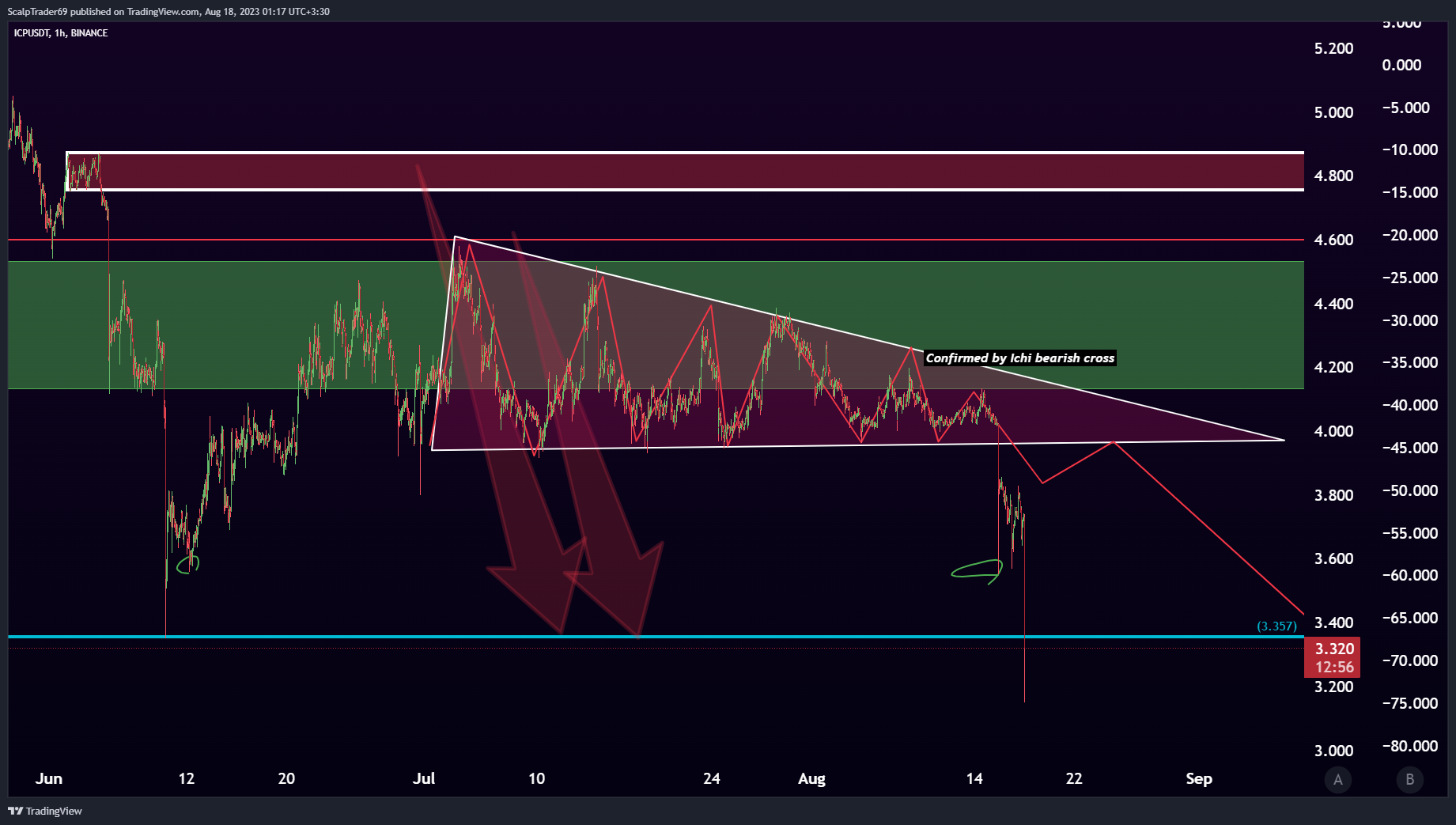Viewport: 1456px width, 825px height.
Task: Click the '3.400' price axis label
Action: coord(1333,623)
